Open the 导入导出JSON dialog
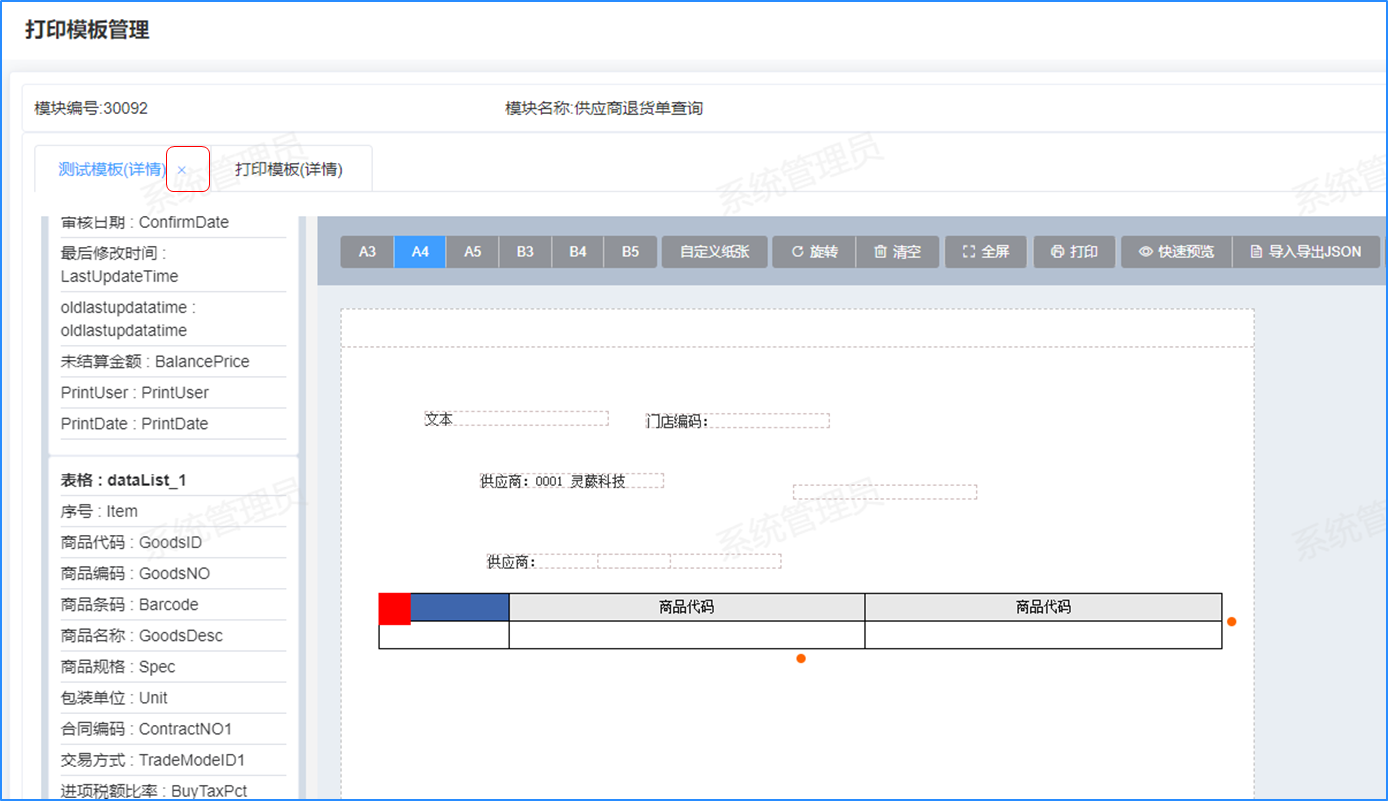The image size is (1388, 801). coord(1306,252)
